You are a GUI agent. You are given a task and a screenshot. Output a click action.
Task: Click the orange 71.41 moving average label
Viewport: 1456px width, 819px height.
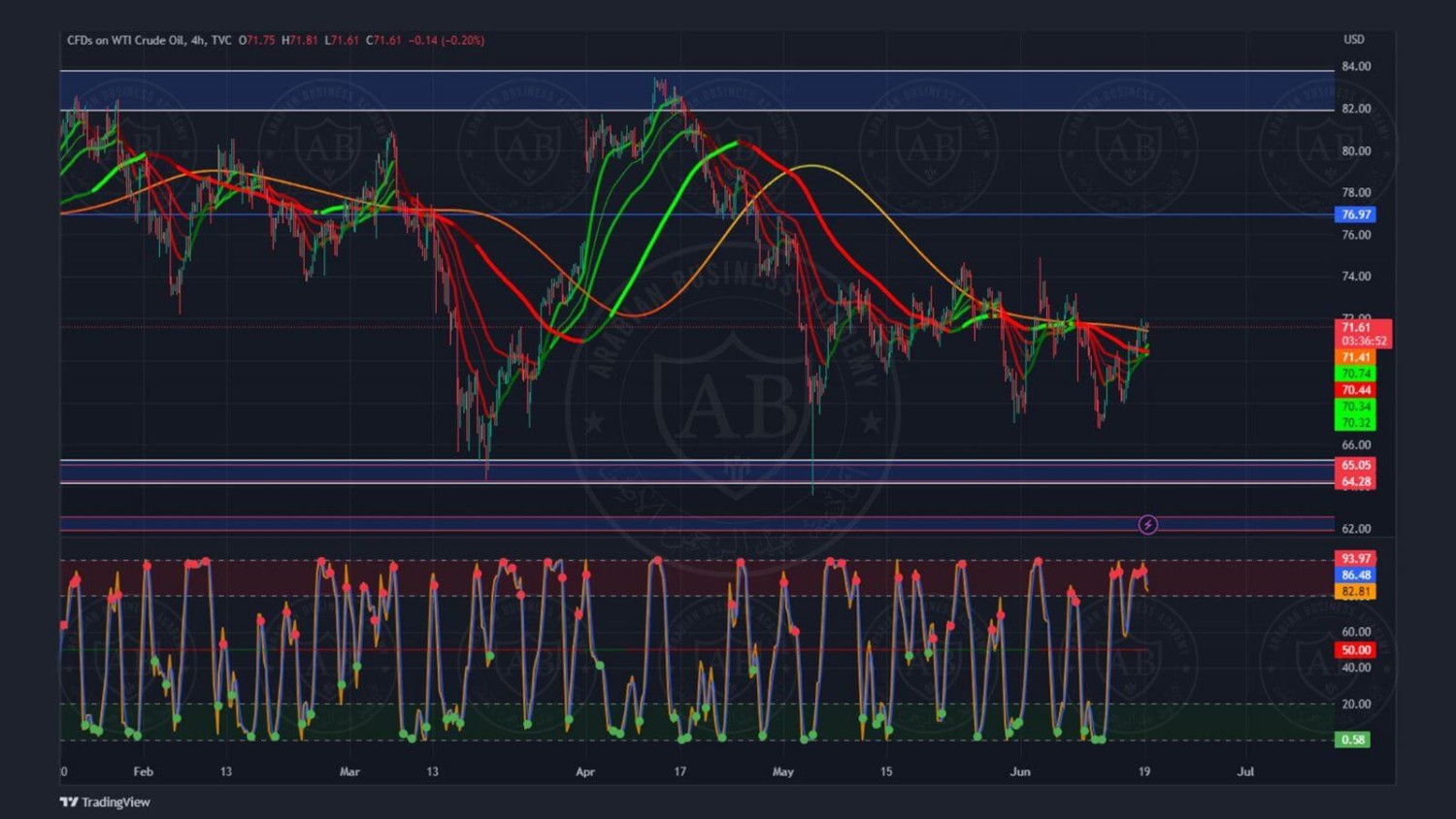click(x=1355, y=357)
